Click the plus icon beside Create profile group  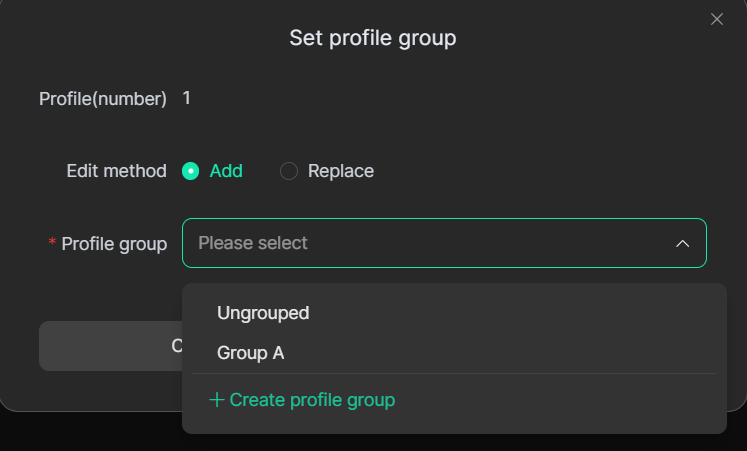point(216,400)
